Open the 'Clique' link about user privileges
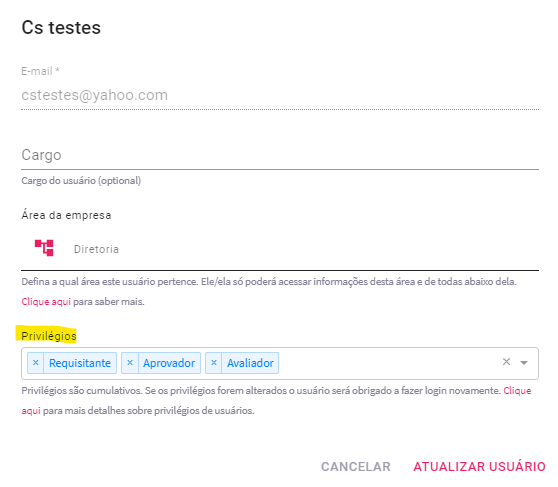 click(x=517, y=391)
